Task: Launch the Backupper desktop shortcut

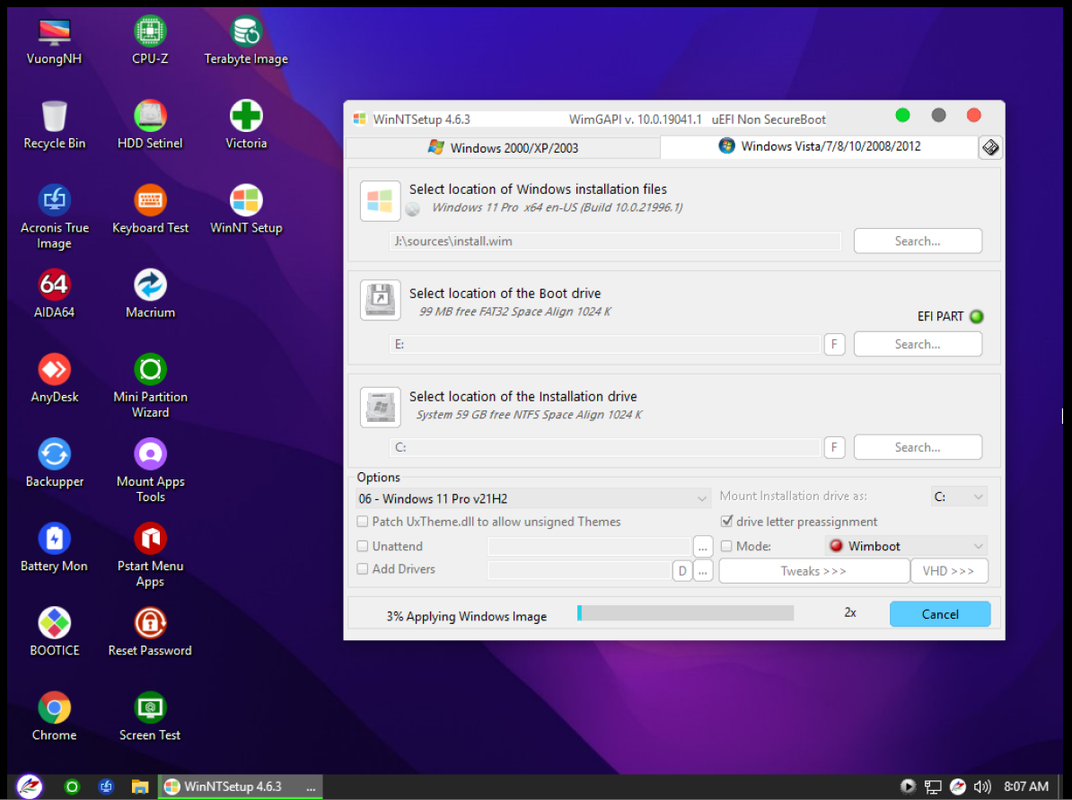Action: pyautogui.click(x=54, y=463)
